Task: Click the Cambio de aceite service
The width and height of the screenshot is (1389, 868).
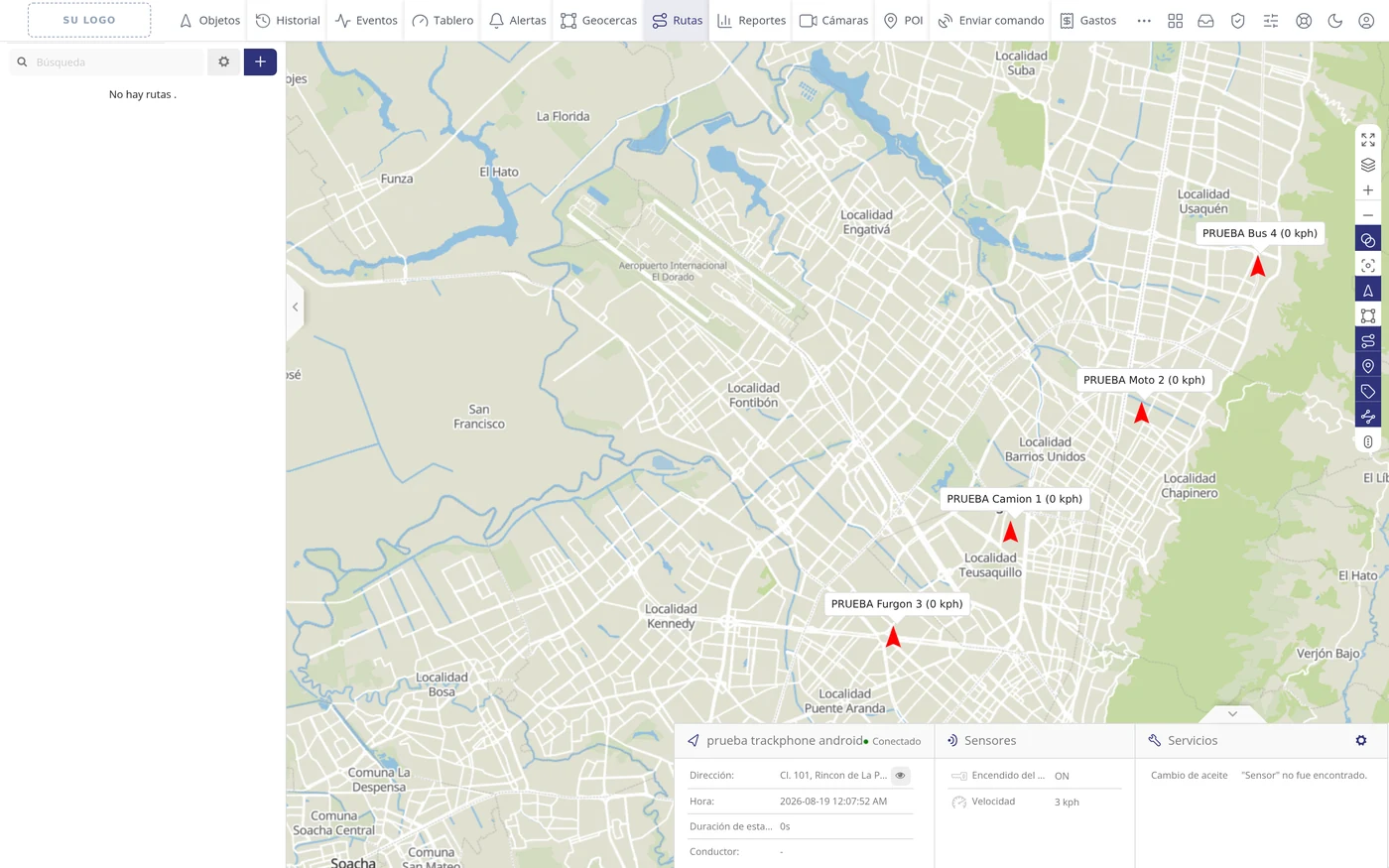Action: coord(1189,776)
